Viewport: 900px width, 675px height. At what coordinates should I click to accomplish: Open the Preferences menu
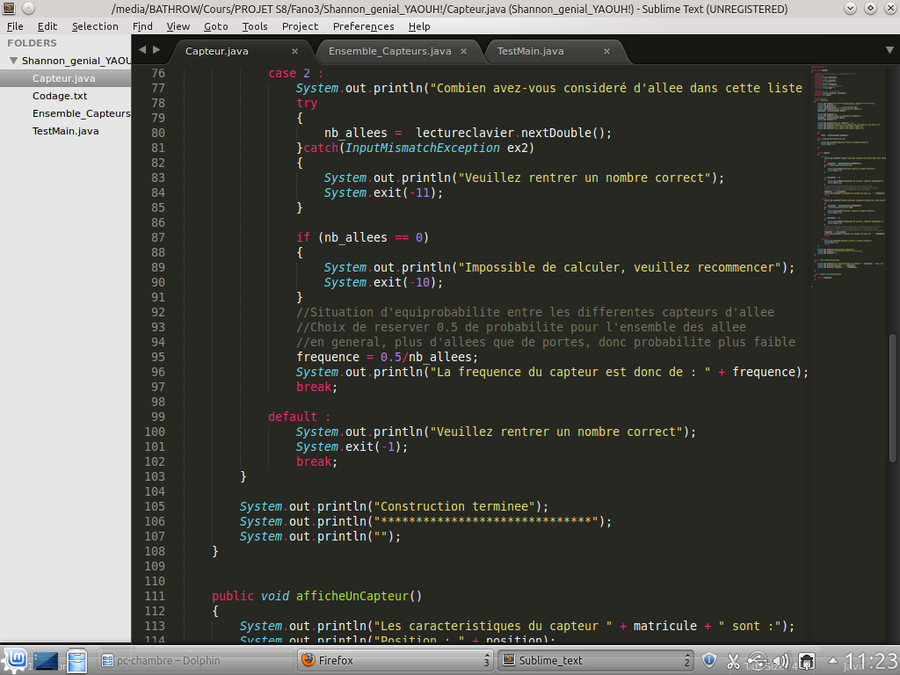pos(363,26)
